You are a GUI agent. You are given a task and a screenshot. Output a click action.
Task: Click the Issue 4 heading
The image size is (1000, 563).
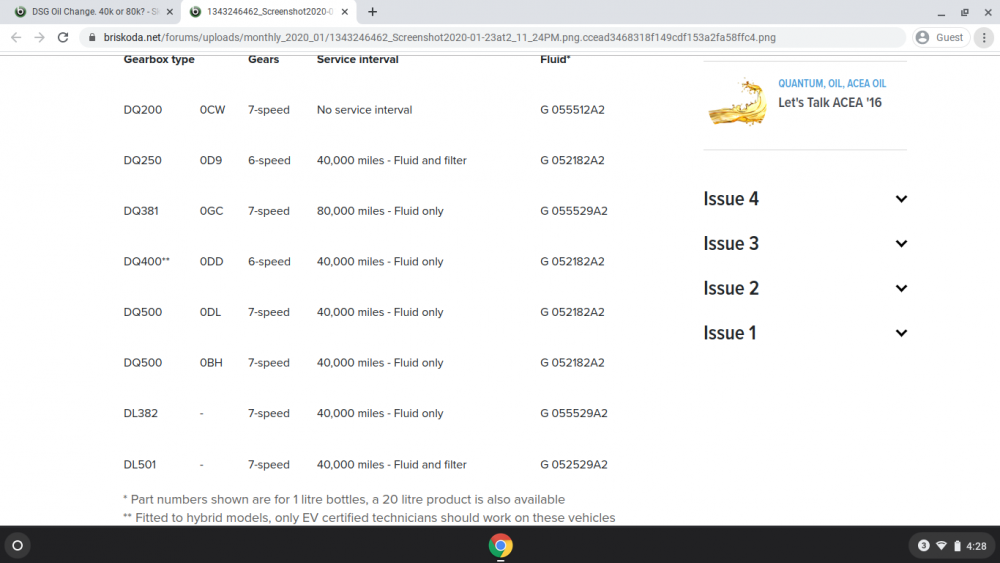tap(731, 199)
